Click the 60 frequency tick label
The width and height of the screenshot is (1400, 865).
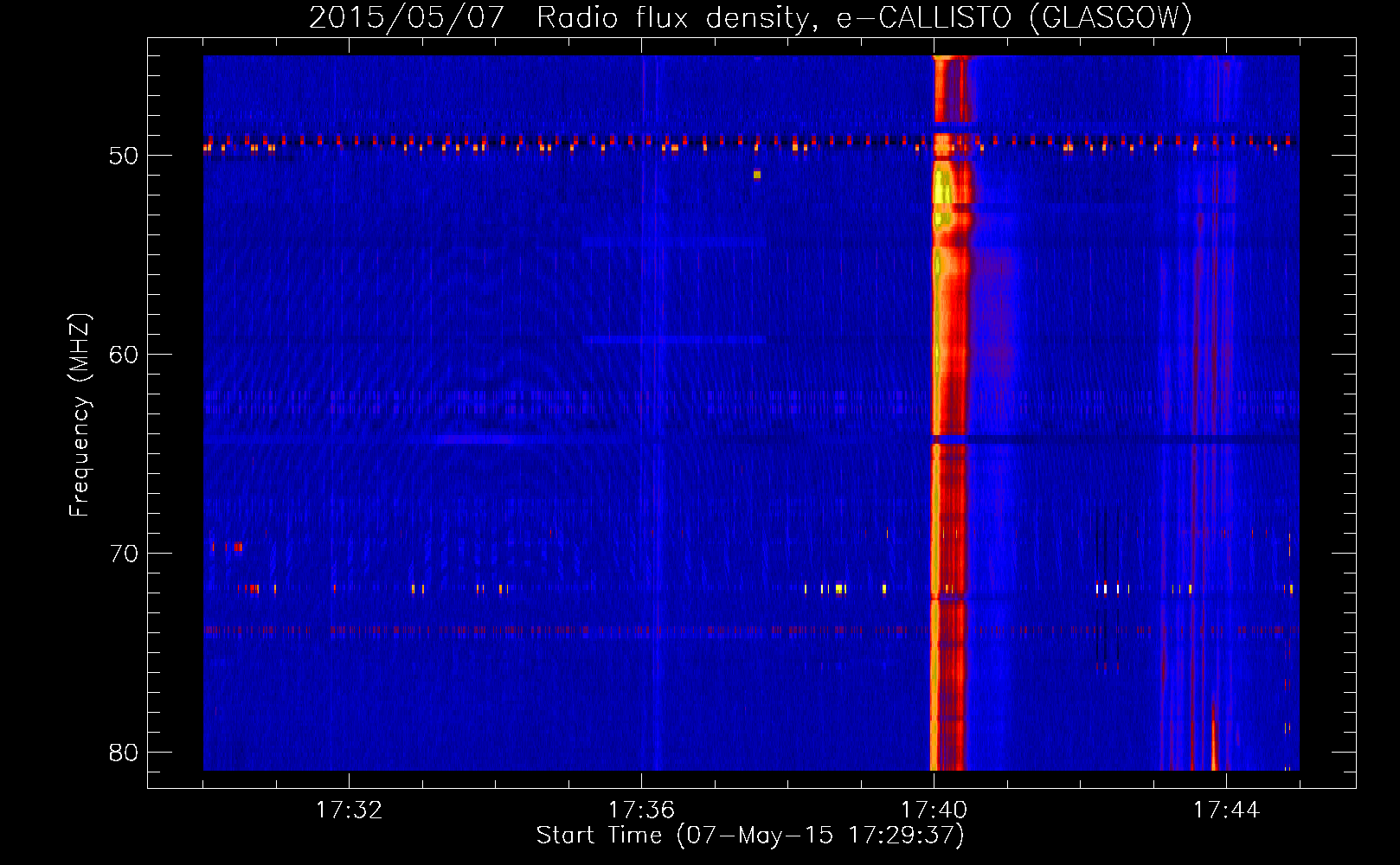(x=124, y=355)
